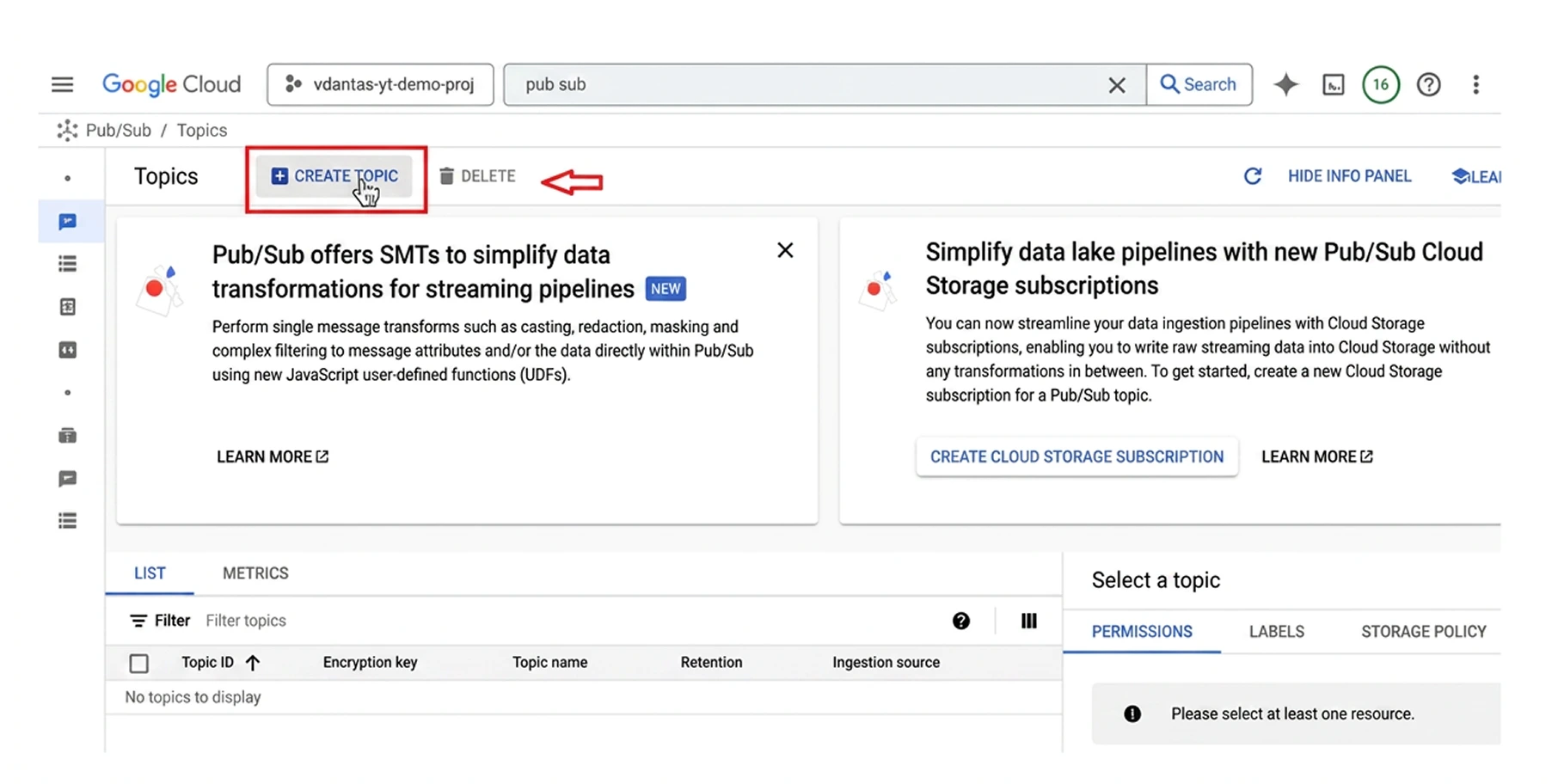Click "Please select at least one resource." text
1558x784 pixels.
1292,714
